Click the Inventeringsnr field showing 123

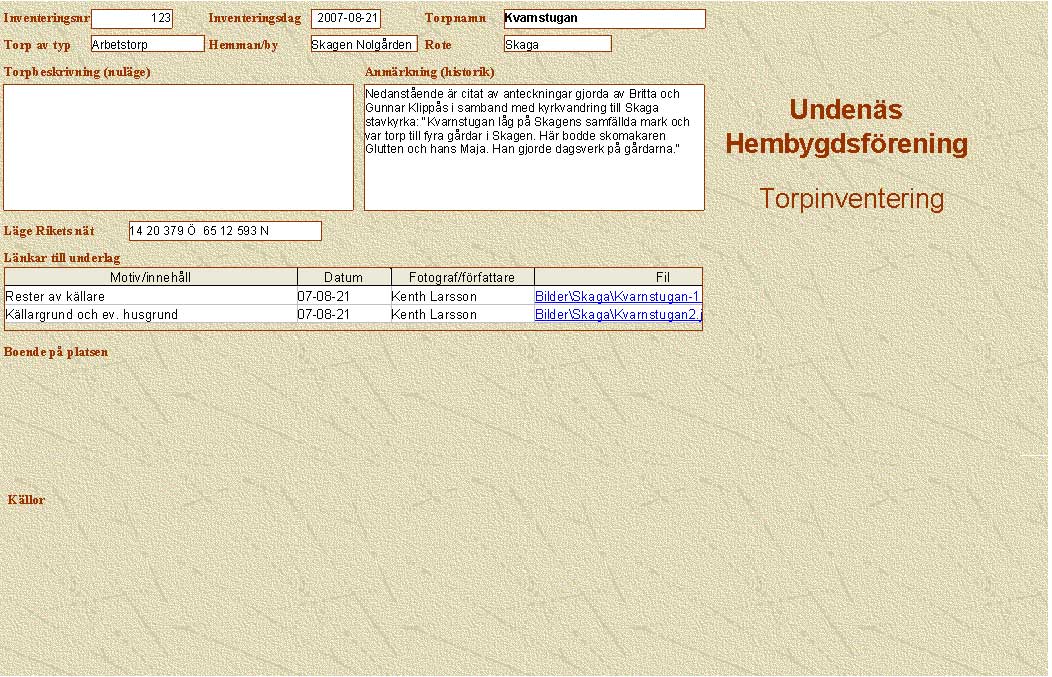point(132,19)
